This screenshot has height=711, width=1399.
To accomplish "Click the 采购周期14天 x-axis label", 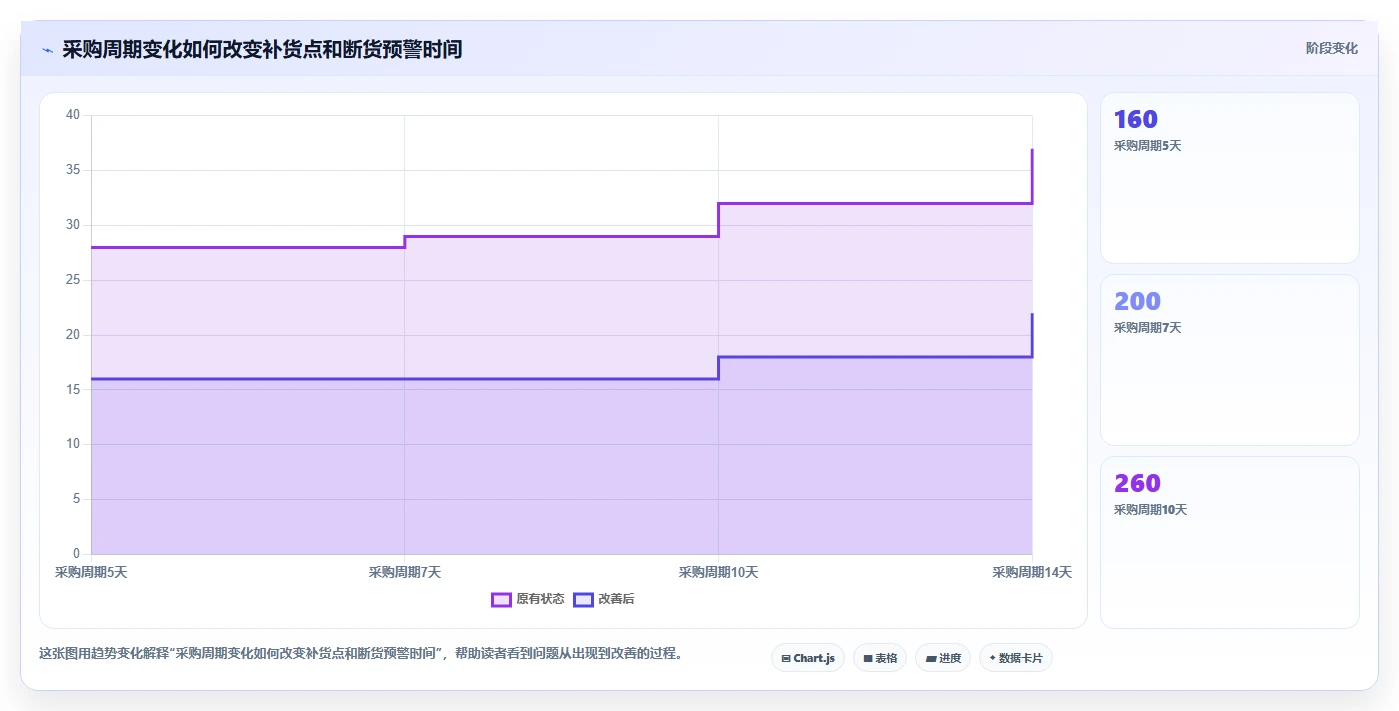I will [1032, 572].
